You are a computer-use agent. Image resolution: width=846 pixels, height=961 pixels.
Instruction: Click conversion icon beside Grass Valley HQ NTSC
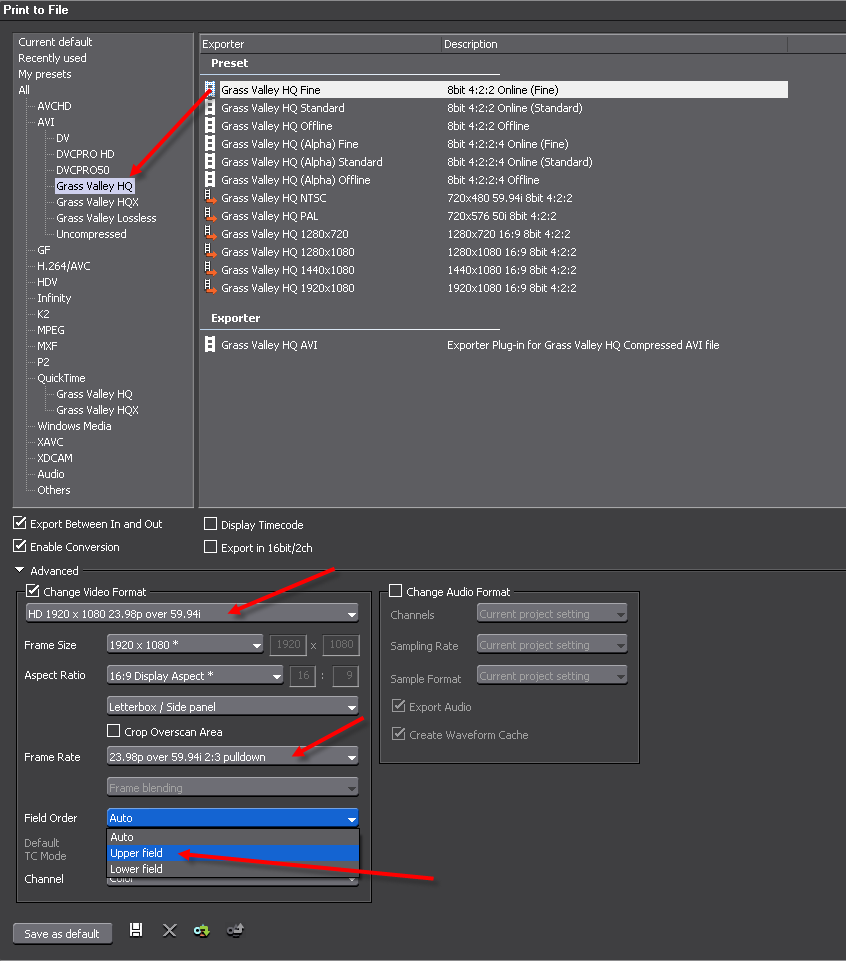(210, 198)
